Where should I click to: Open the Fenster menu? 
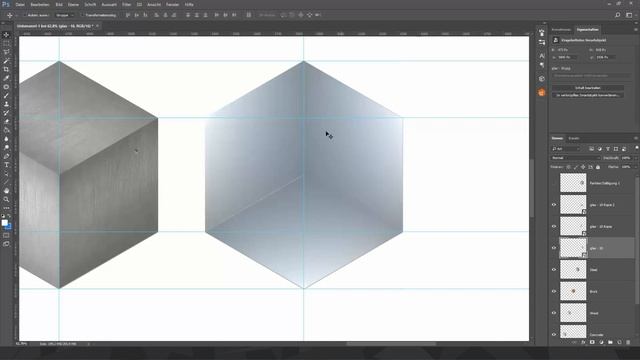[173, 4]
